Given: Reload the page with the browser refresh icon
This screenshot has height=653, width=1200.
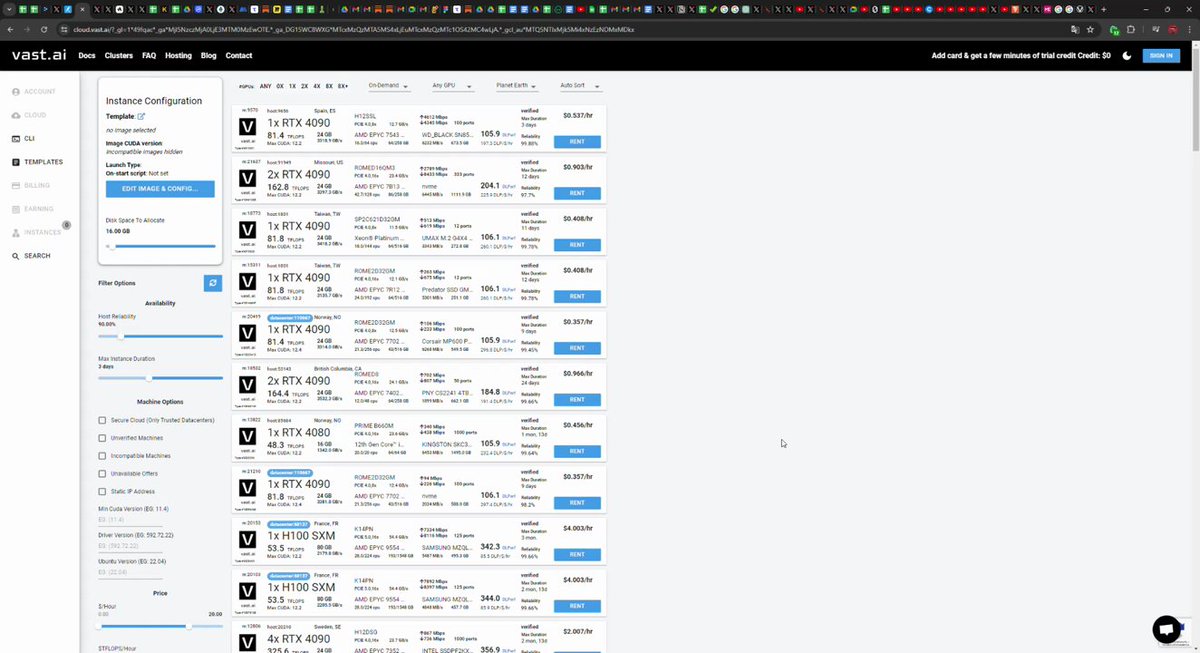Looking at the screenshot, I should click(44, 30).
